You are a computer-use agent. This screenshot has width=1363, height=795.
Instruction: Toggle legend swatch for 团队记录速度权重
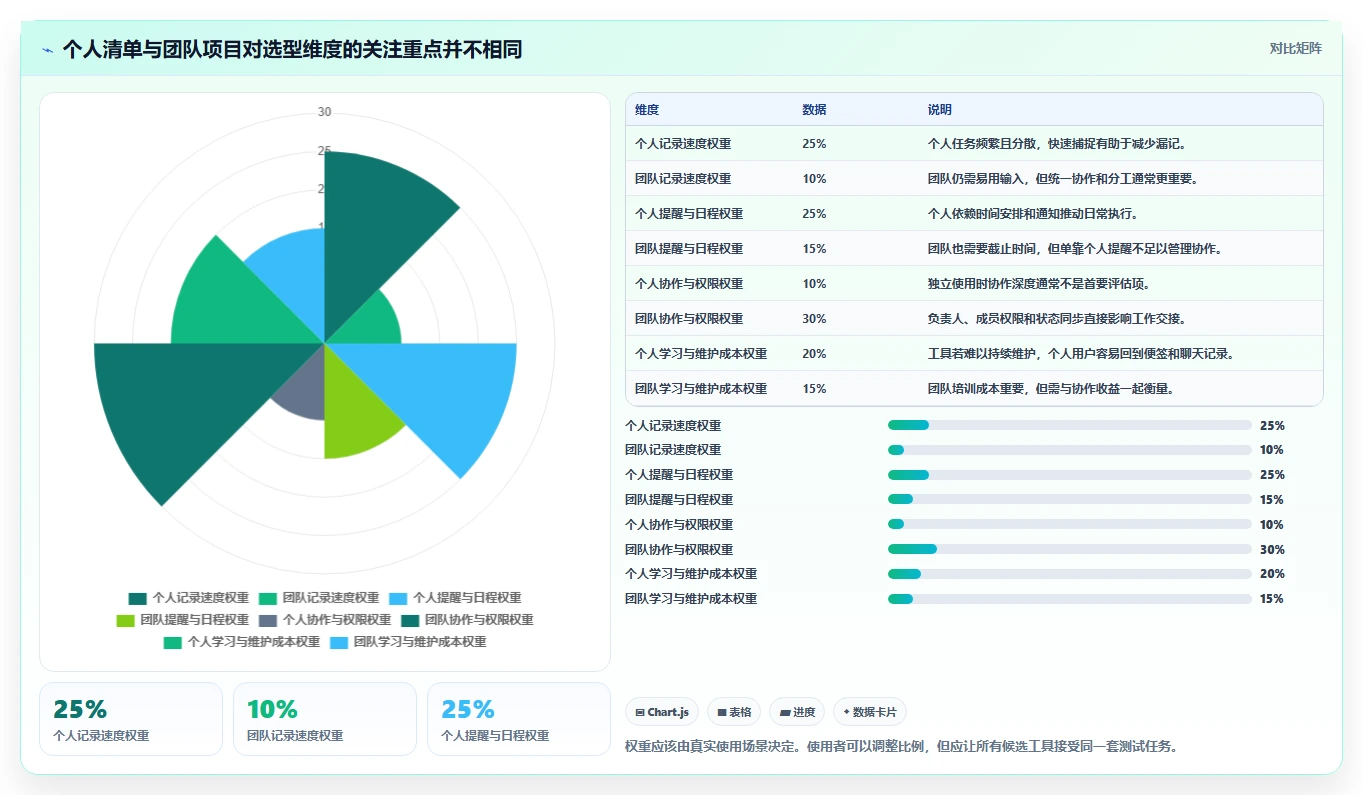click(x=267, y=598)
